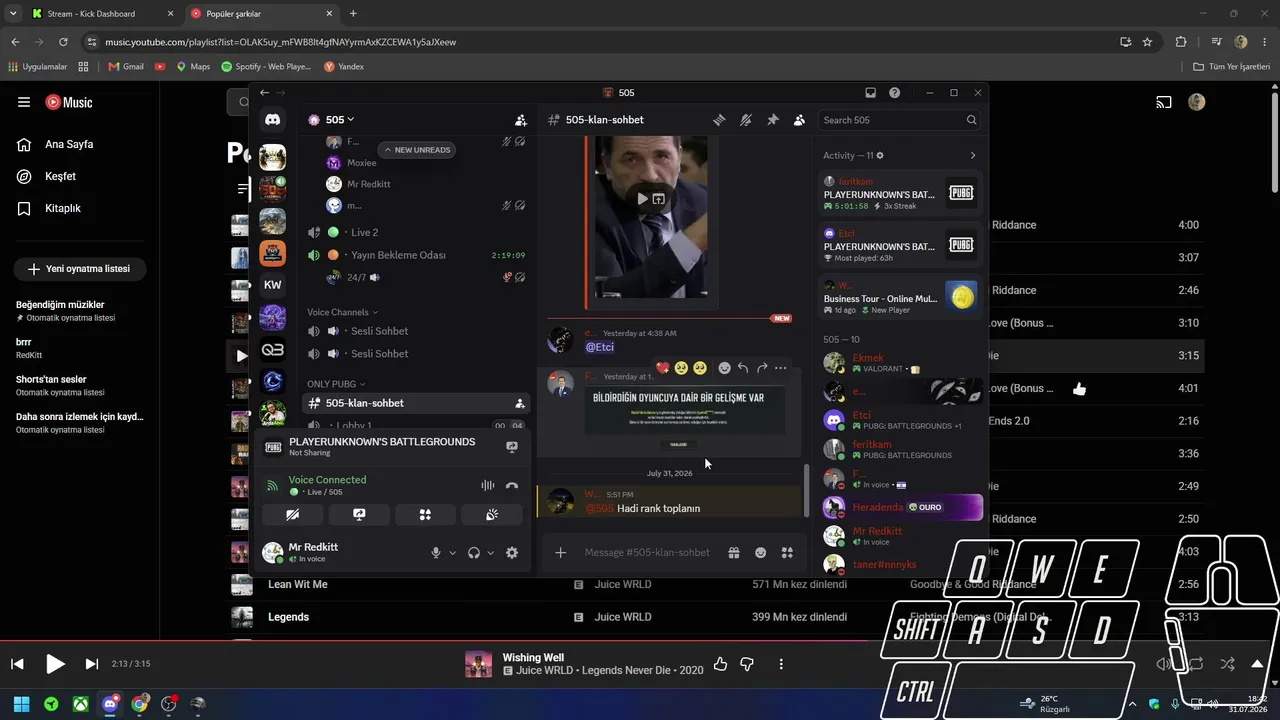
Task: Open the apps icon in the message box
Action: [x=787, y=552]
